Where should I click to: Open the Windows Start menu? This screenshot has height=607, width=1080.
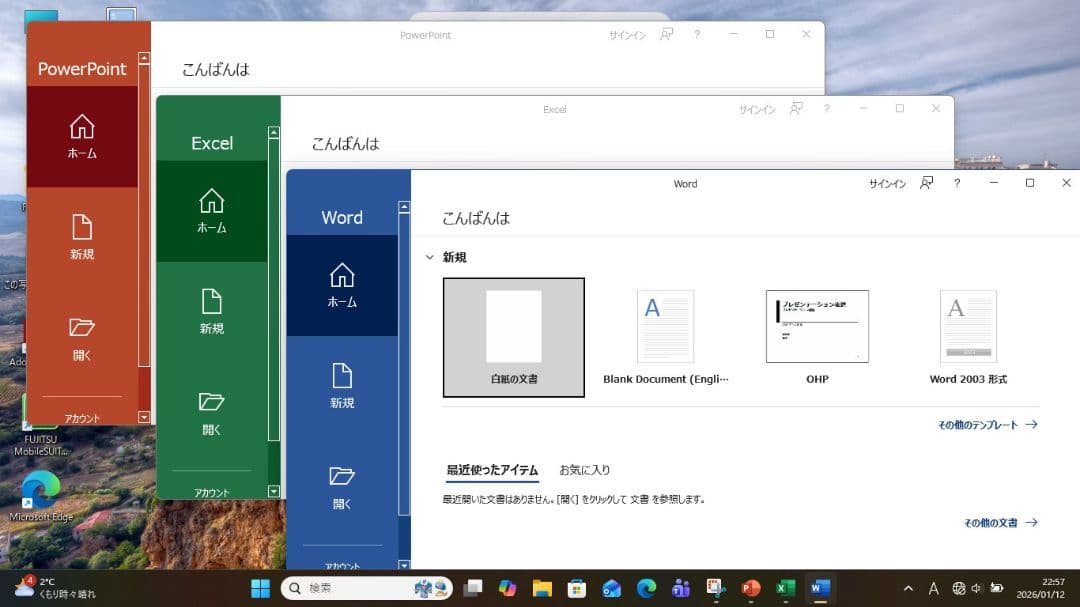(259, 588)
